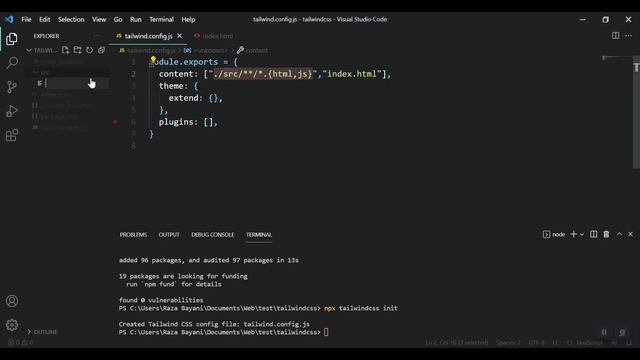Open the terminal launch profile dropdown

click(582, 234)
